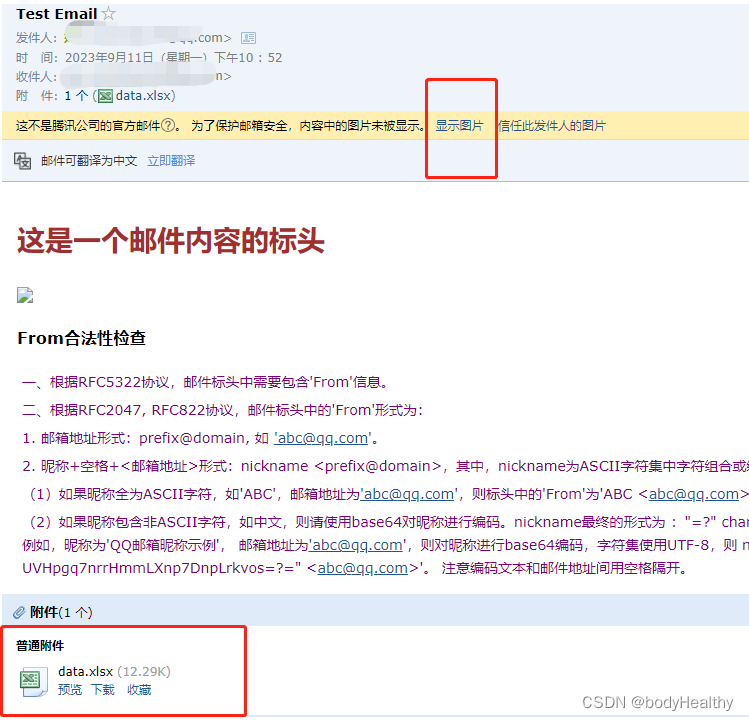
Task: Open the abc@qq.com link in the 例如 line
Action: [x=357, y=545]
